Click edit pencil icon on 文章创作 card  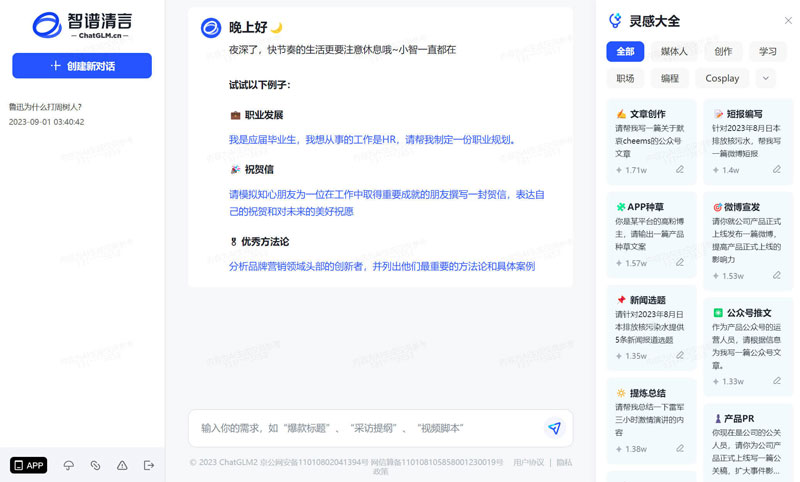[680, 170]
